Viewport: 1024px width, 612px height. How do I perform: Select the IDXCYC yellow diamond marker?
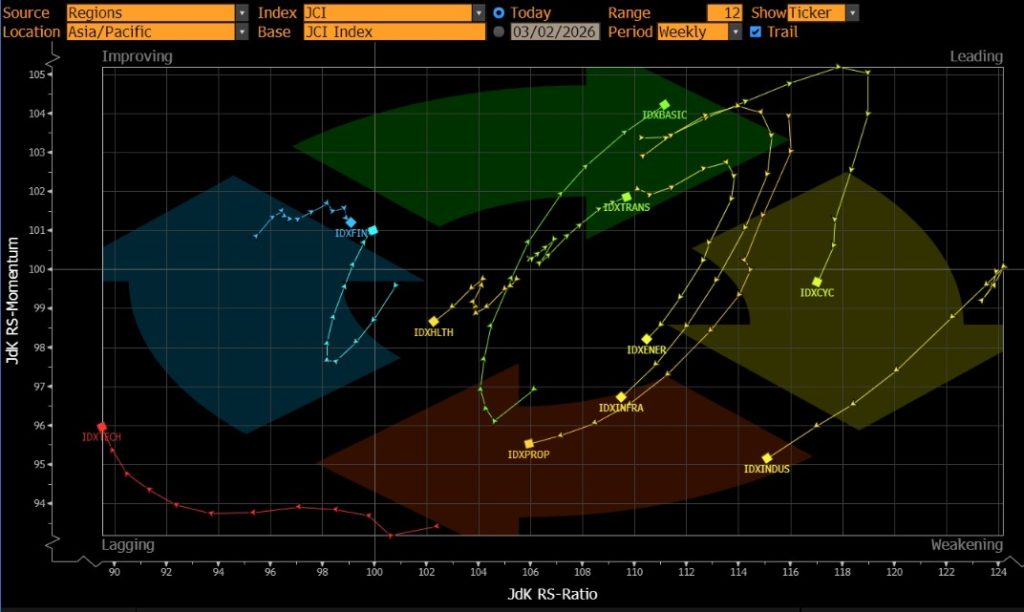point(817,282)
